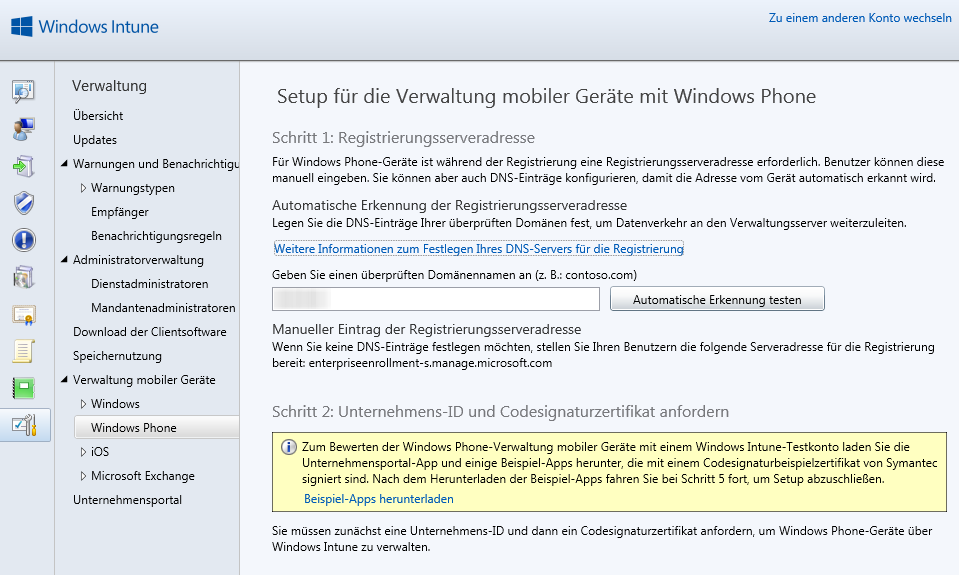Expand the Microsoft Exchange node arrow
This screenshot has width=959, height=575.
pos(83,476)
